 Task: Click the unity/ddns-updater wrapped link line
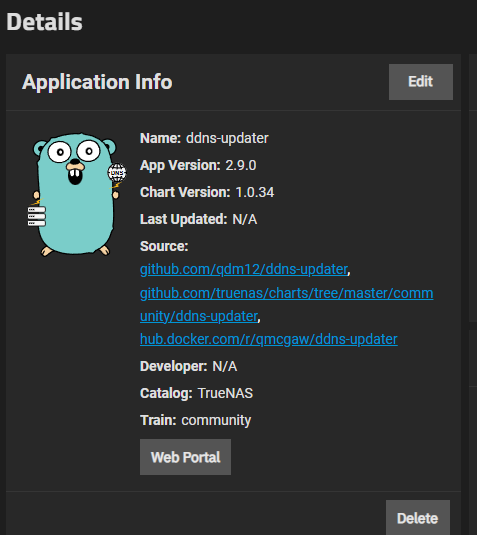click(x=199, y=316)
